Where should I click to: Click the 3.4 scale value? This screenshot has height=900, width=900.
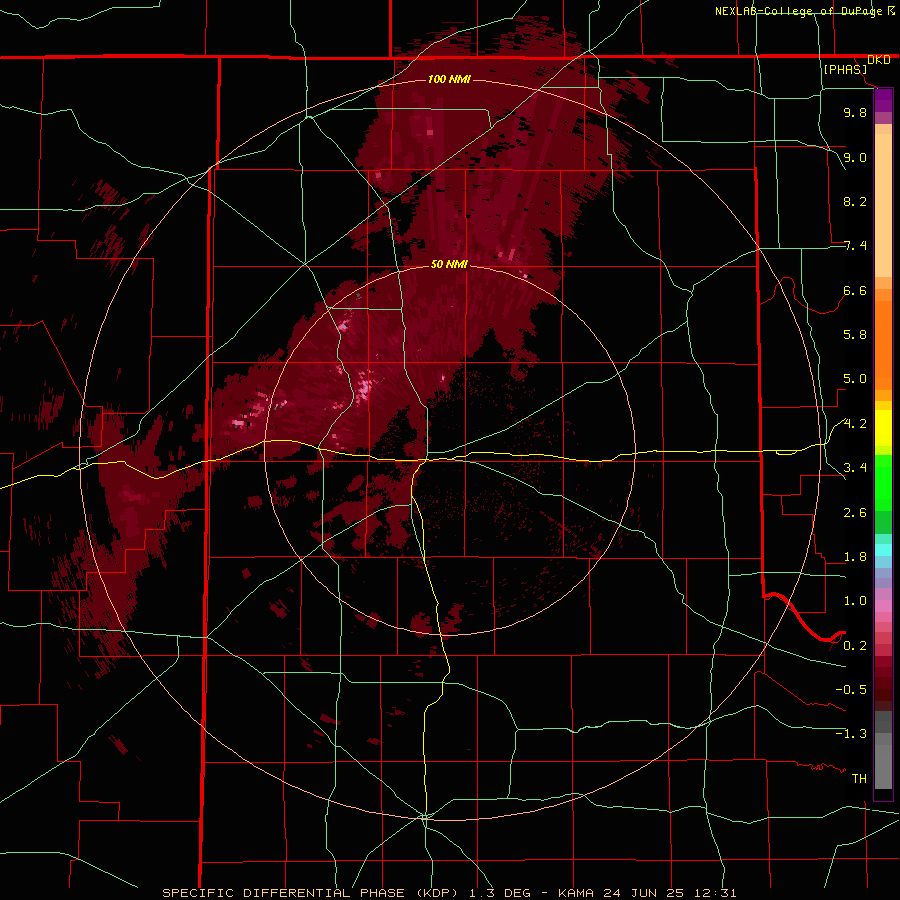click(x=855, y=468)
